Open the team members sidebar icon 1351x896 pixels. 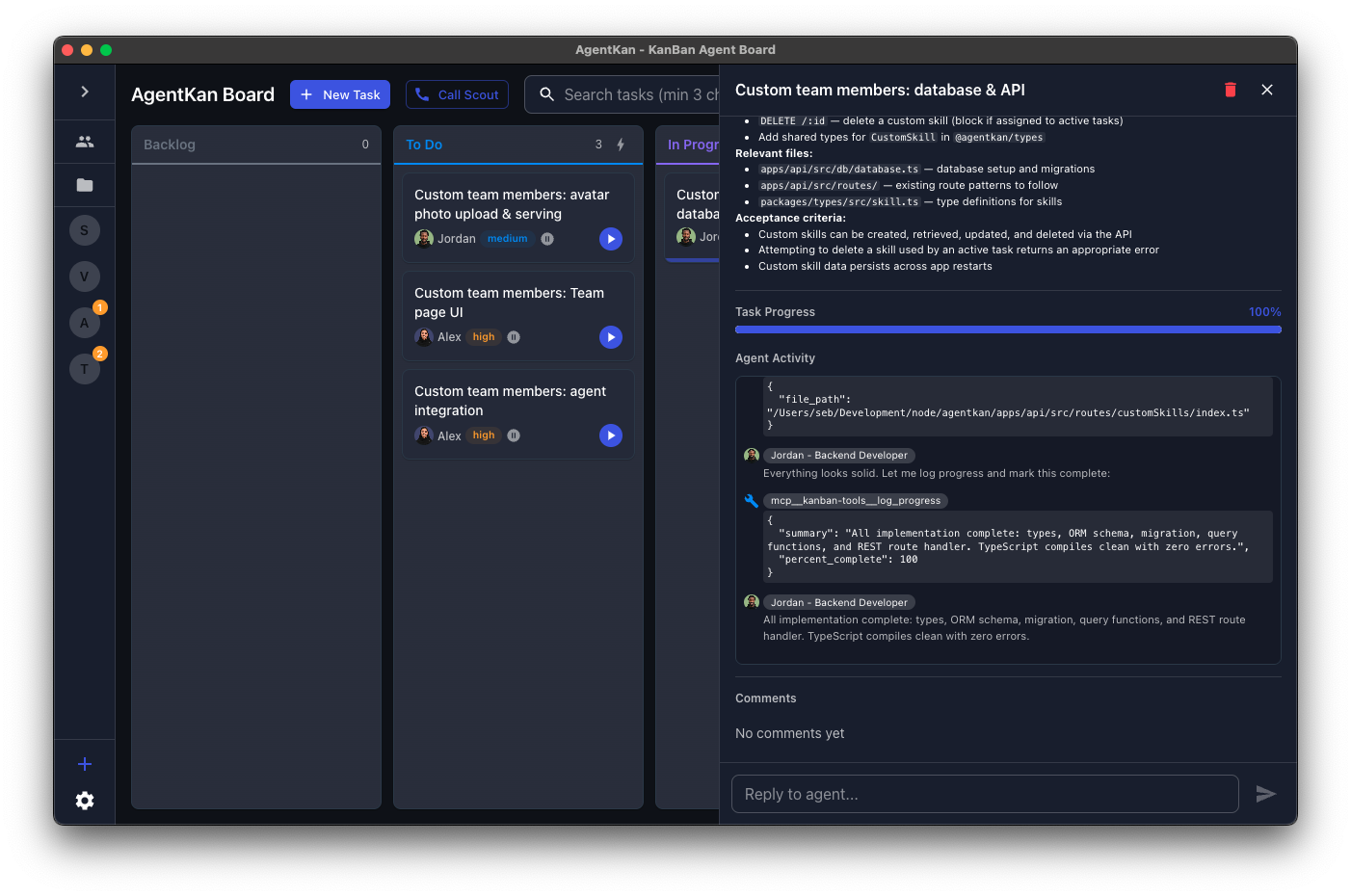pyautogui.click(x=85, y=142)
